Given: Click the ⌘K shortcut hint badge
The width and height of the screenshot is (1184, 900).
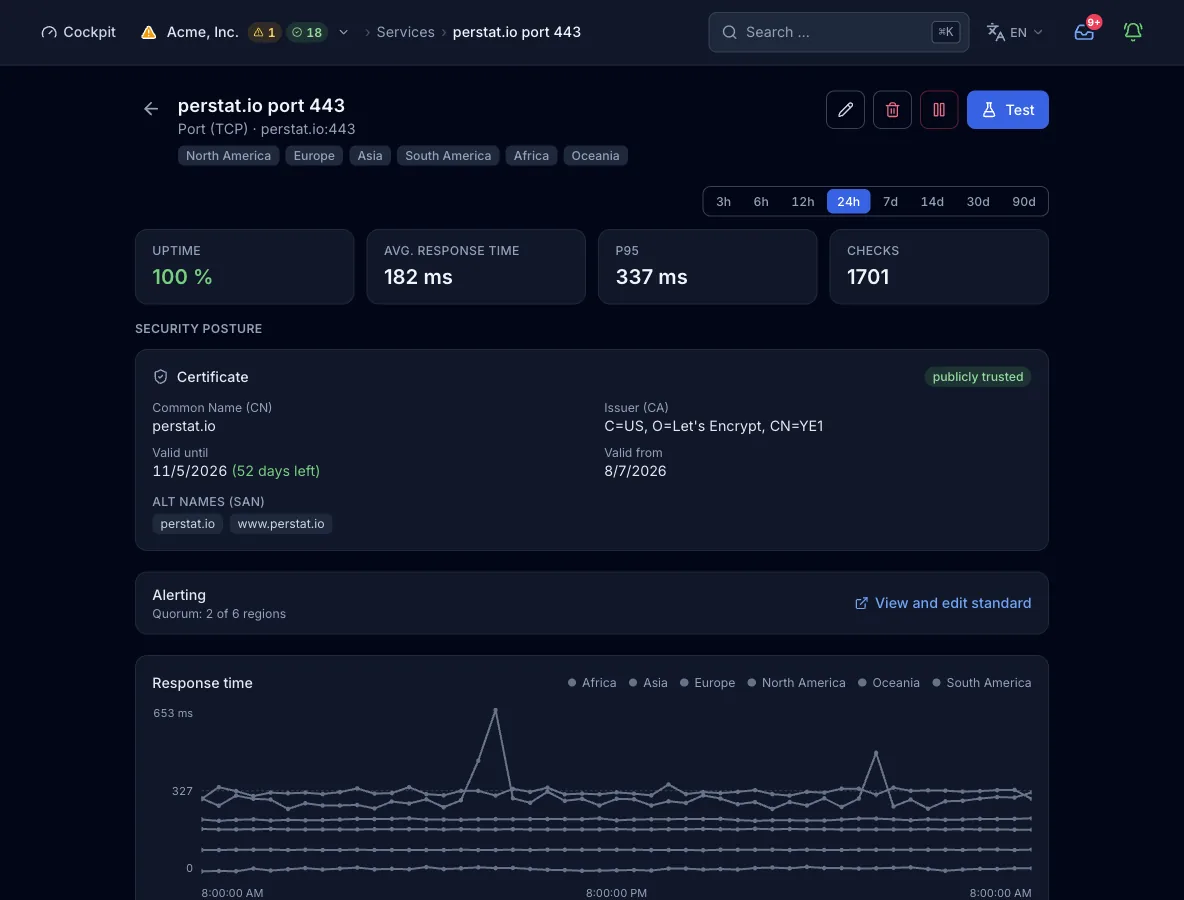Looking at the screenshot, I should [x=945, y=32].
